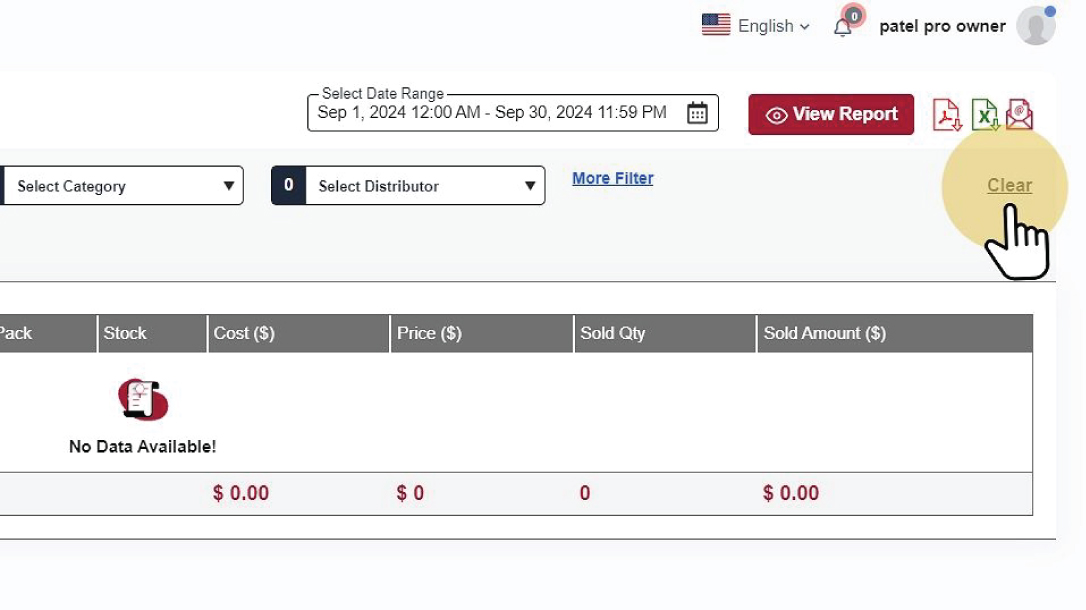Open the notifications bell
Image resolution: width=1086 pixels, height=610 pixels.
843,27
